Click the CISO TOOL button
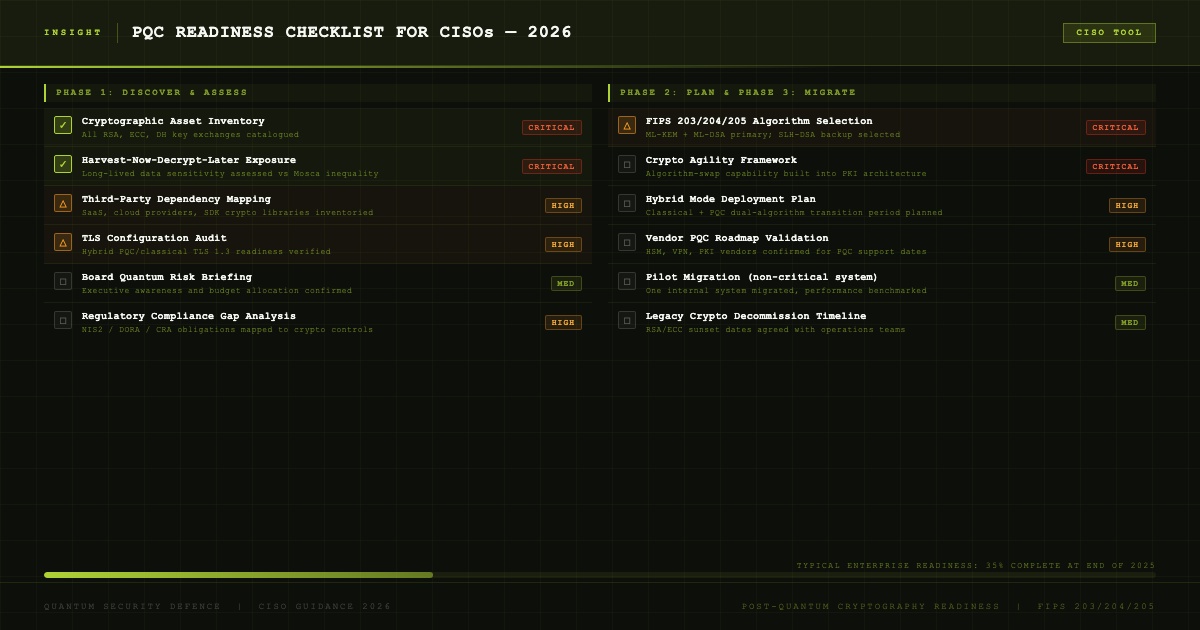This screenshot has height=630, width=1200. pos(1109,33)
